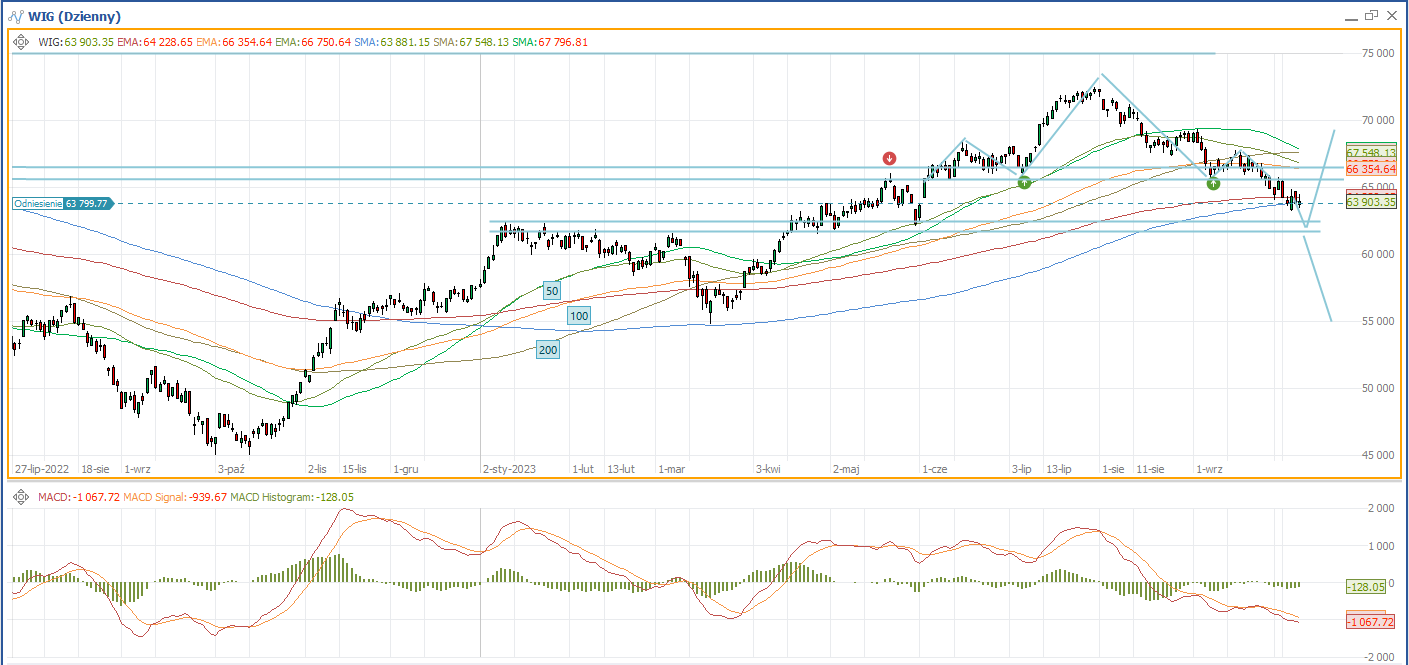Select the moving average label 100

coord(578,316)
